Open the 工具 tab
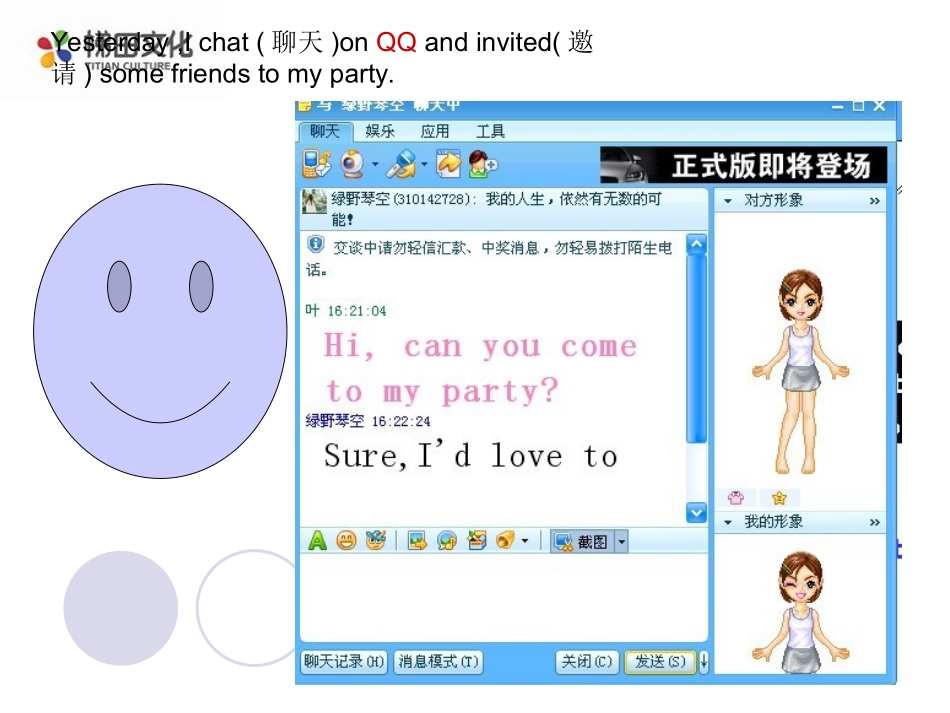The image size is (950, 713). [490, 131]
